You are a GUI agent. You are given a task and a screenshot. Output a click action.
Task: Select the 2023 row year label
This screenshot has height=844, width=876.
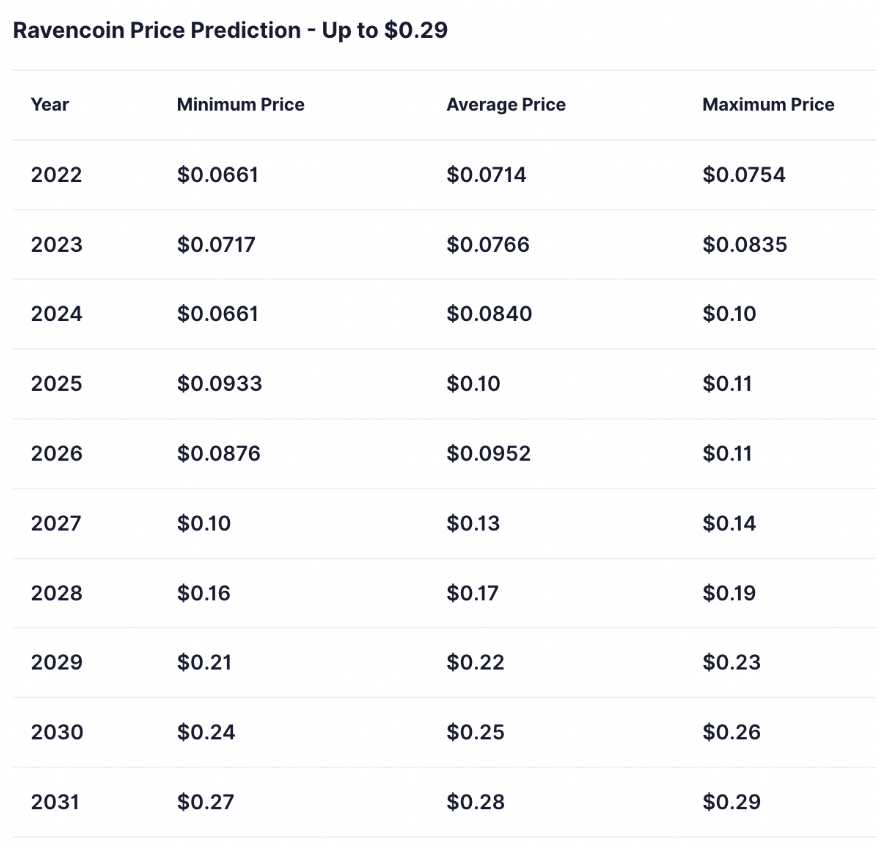[x=56, y=245]
